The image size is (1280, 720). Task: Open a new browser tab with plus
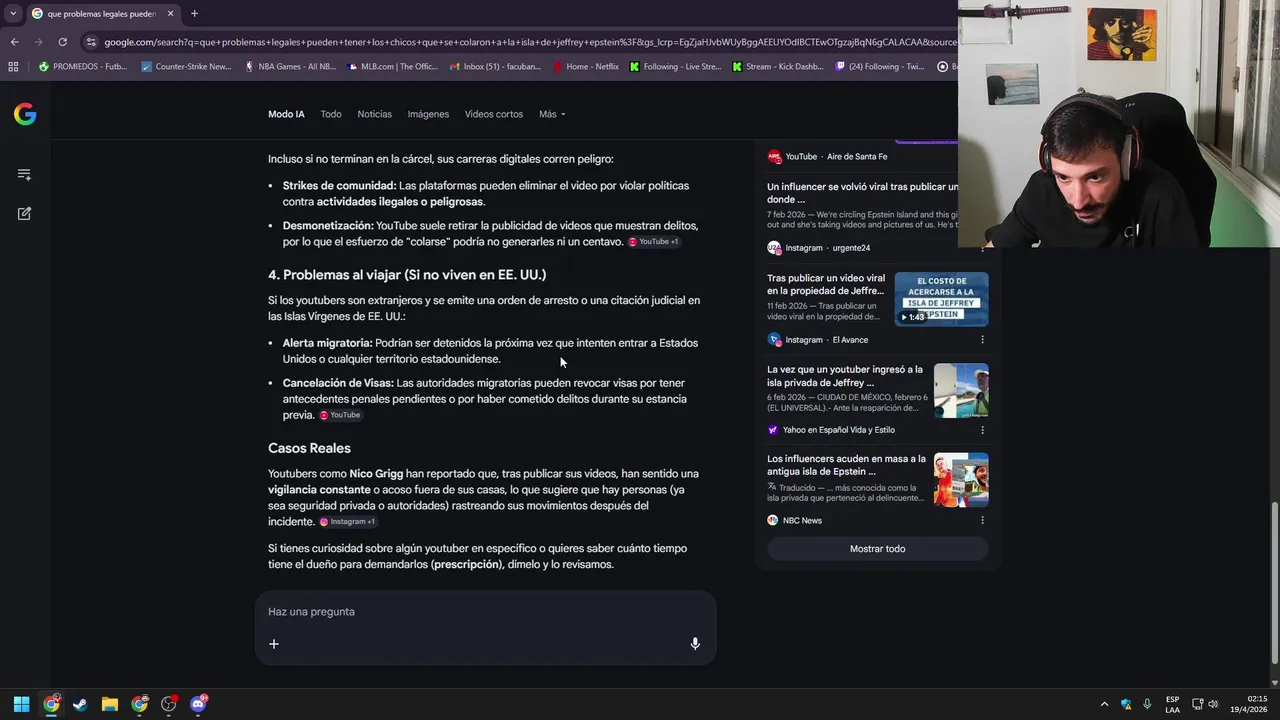click(194, 14)
